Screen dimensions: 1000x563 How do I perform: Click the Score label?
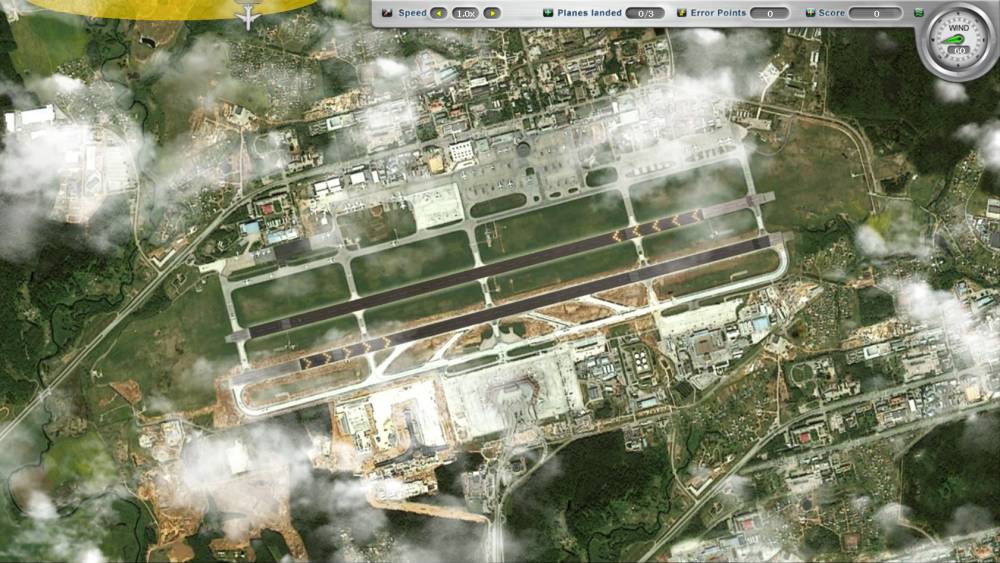tap(832, 13)
